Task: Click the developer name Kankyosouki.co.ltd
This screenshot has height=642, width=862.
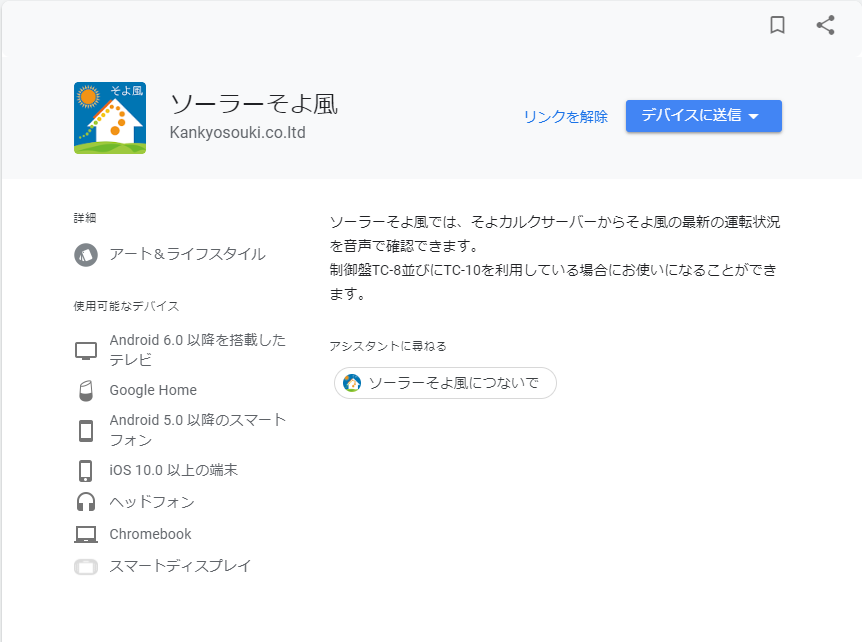Action: tap(237, 132)
